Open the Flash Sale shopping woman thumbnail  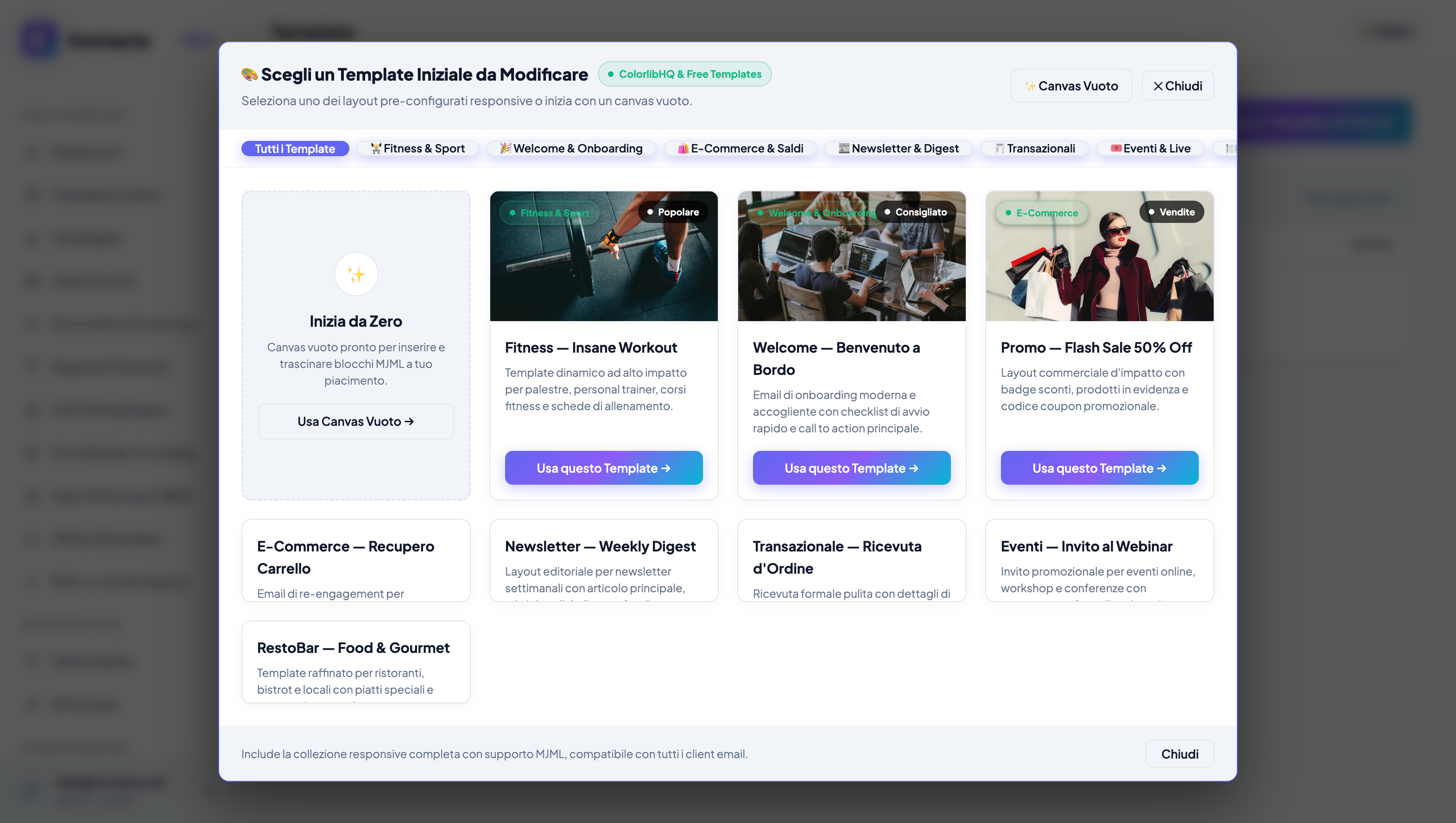(x=1099, y=256)
